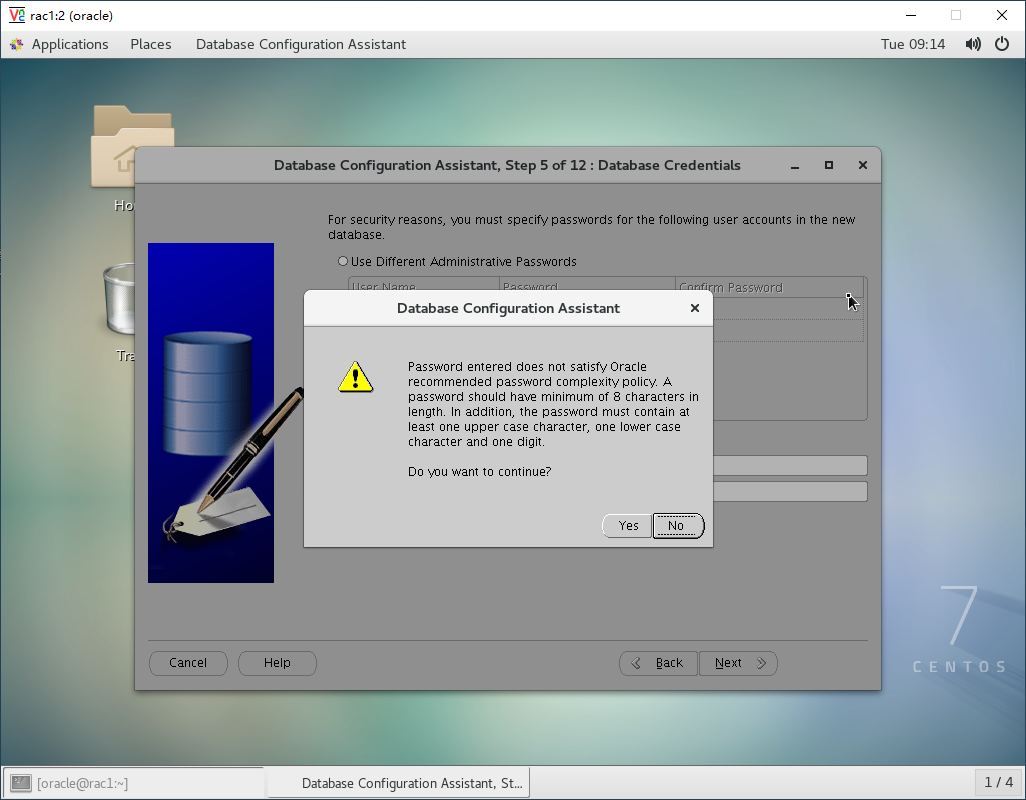Open the power menu icon
The height and width of the screenshot is (800, 1026).
pos(1002,44)
